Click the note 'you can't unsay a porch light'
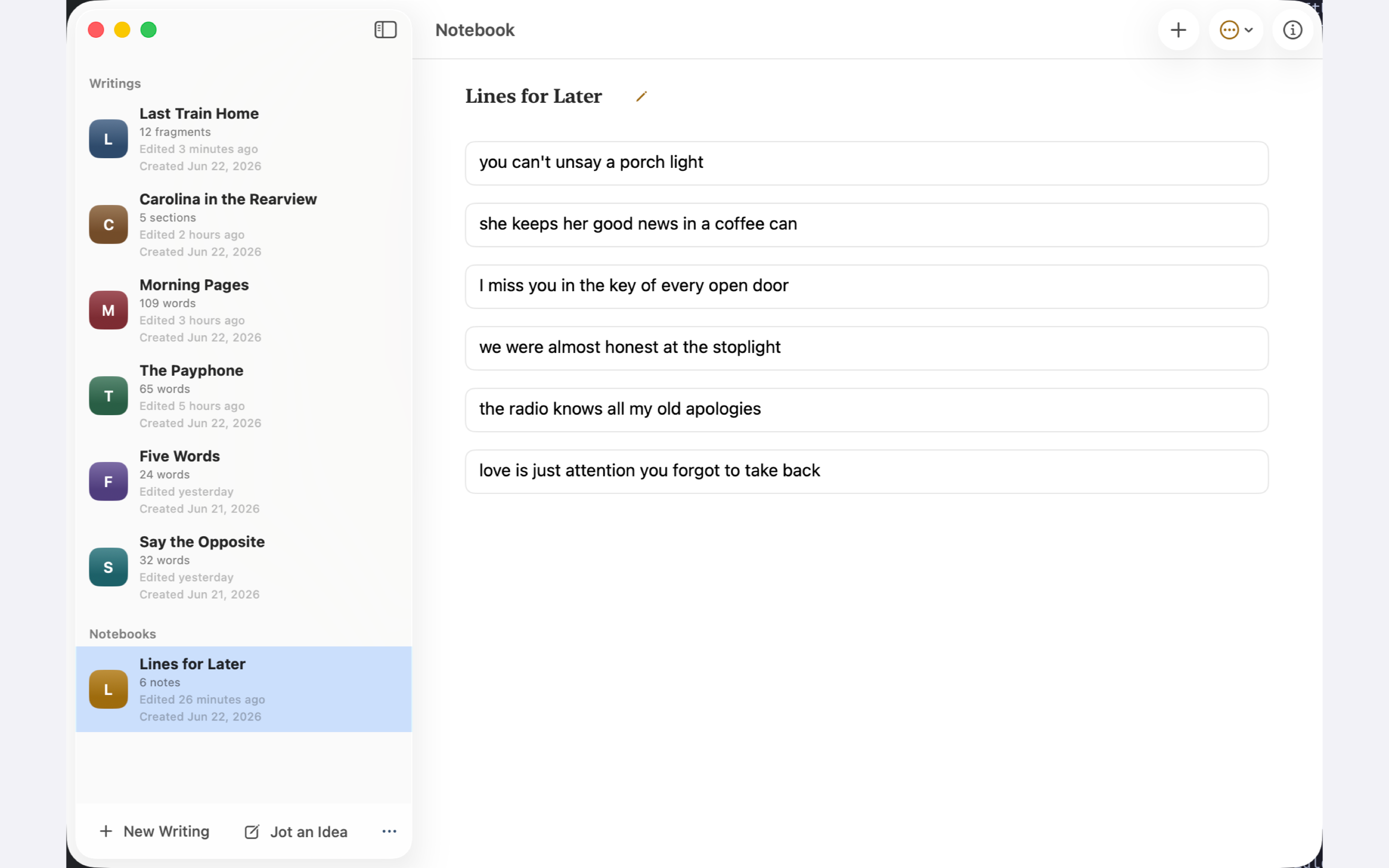 [866, 163]
